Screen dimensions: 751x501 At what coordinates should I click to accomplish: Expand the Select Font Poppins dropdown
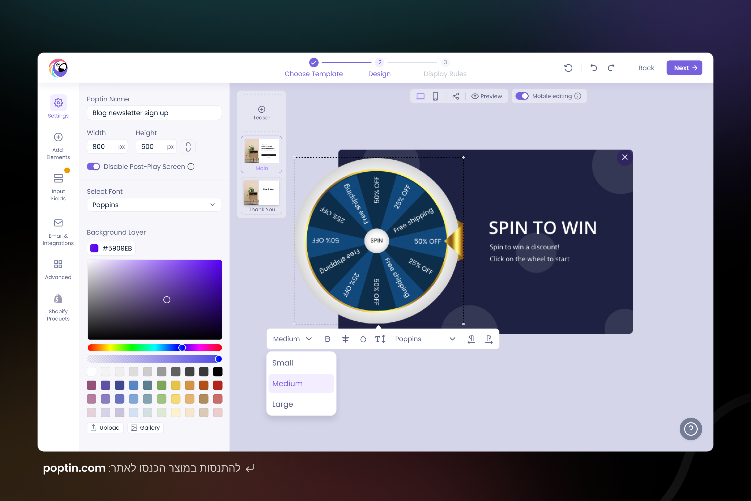pos(154,204)
